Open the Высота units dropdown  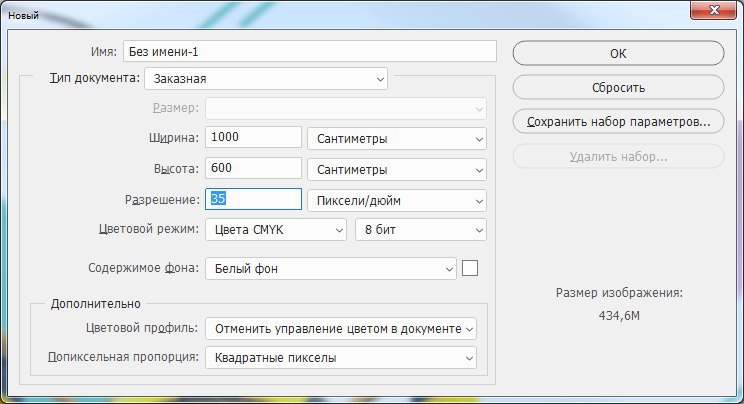[397, 169]
